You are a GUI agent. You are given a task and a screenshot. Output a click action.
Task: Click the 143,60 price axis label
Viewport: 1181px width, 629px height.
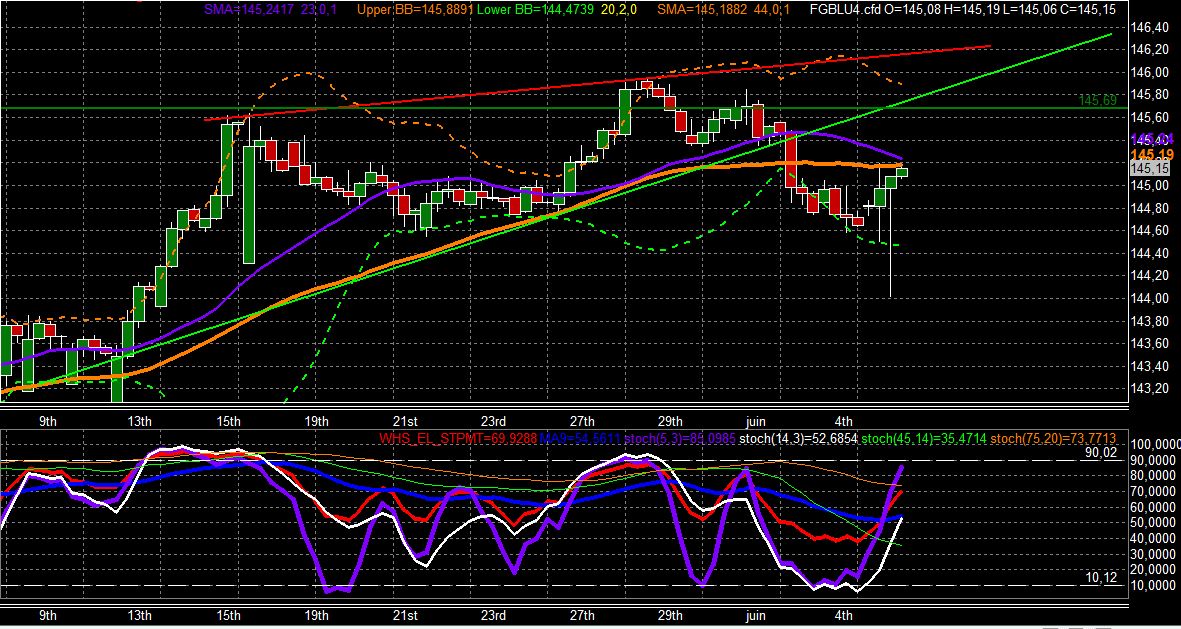point(1149,344)
